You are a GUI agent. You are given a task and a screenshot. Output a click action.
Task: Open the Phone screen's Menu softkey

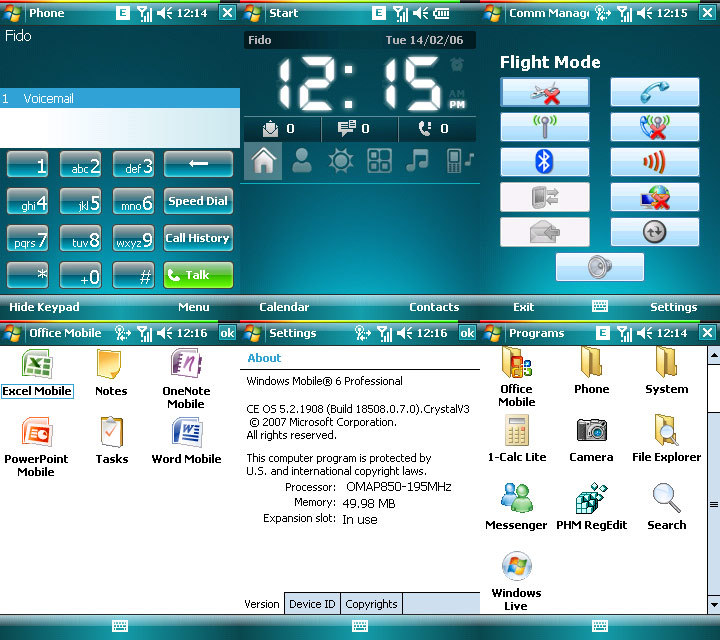tap(193, 307)
